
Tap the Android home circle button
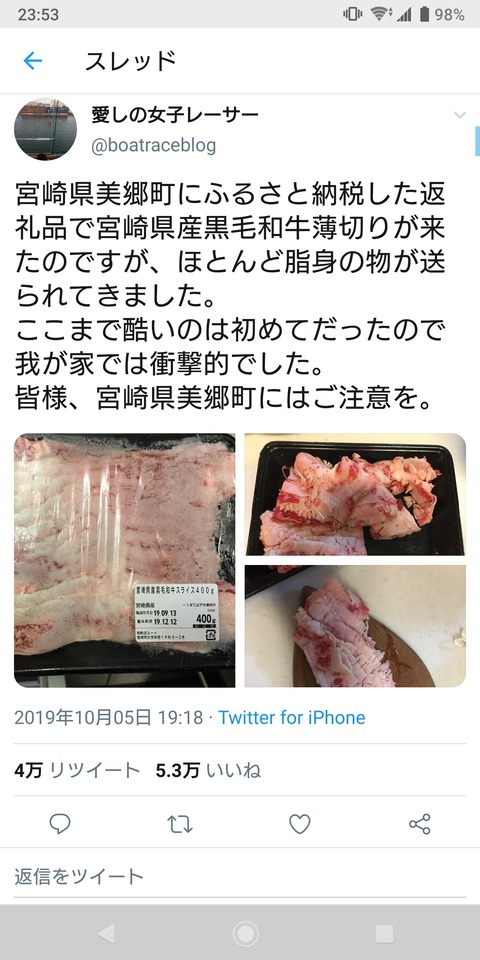pyautogui.click(x=246, y=934)
